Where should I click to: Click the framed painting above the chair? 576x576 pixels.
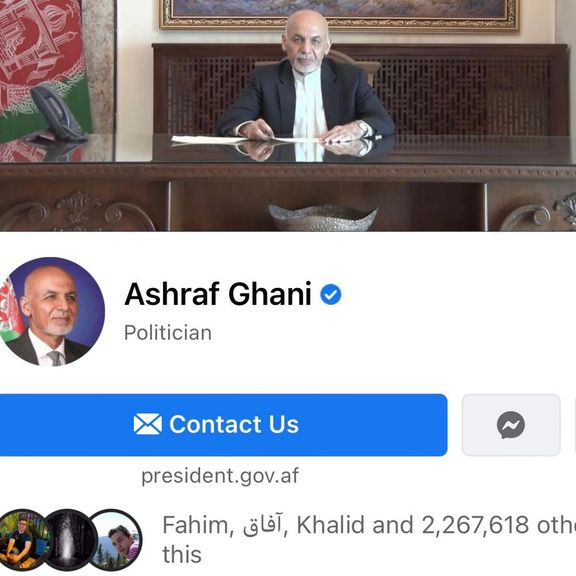coord(339,15)
